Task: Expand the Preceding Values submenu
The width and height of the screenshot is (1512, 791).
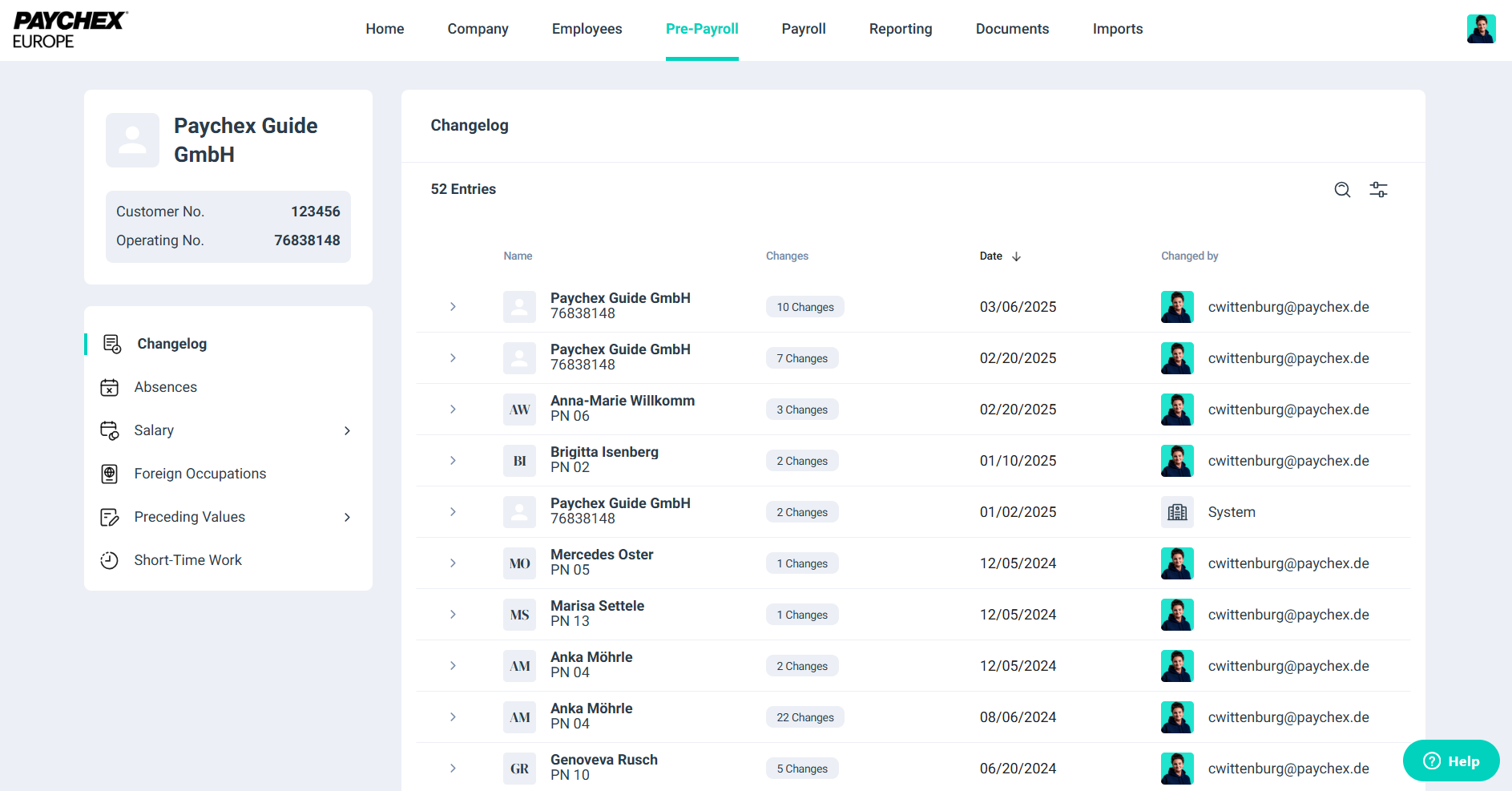Action: 347,518
